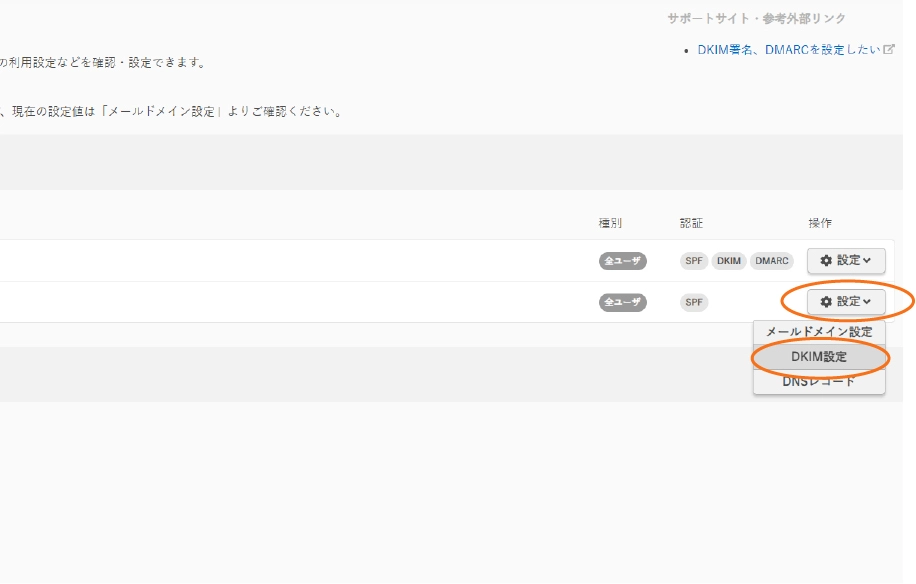916x584 pixels.
Task: Collapse second row's 設定 dropdown chevron
Action: tap(867, 302)
